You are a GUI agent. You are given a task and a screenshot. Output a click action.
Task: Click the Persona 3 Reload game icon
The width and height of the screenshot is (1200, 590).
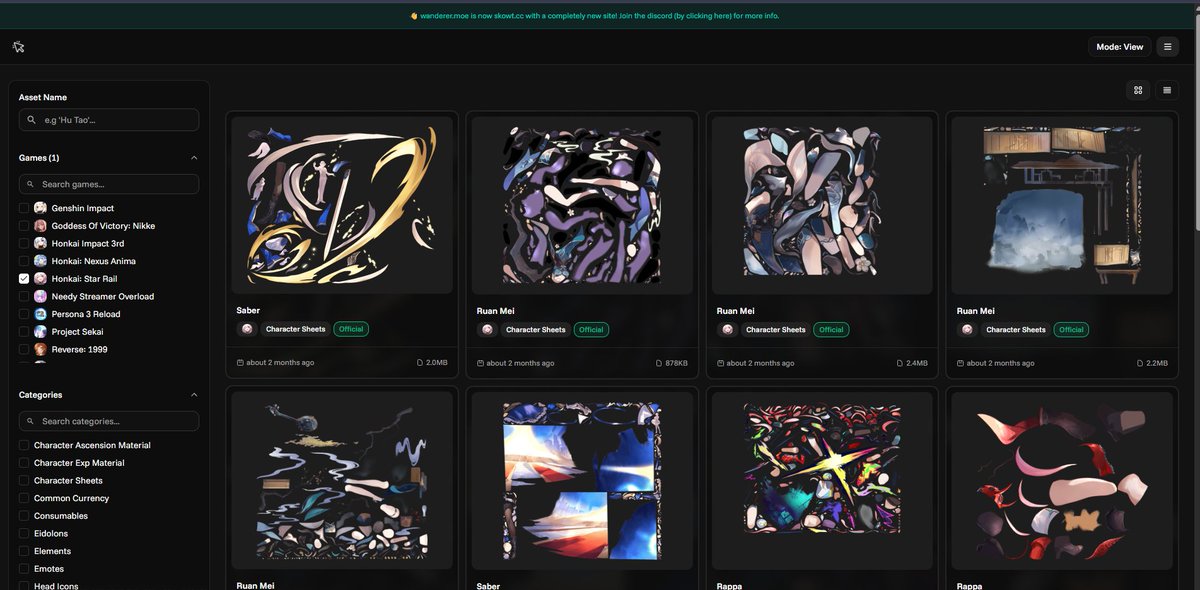click(40, 314)
